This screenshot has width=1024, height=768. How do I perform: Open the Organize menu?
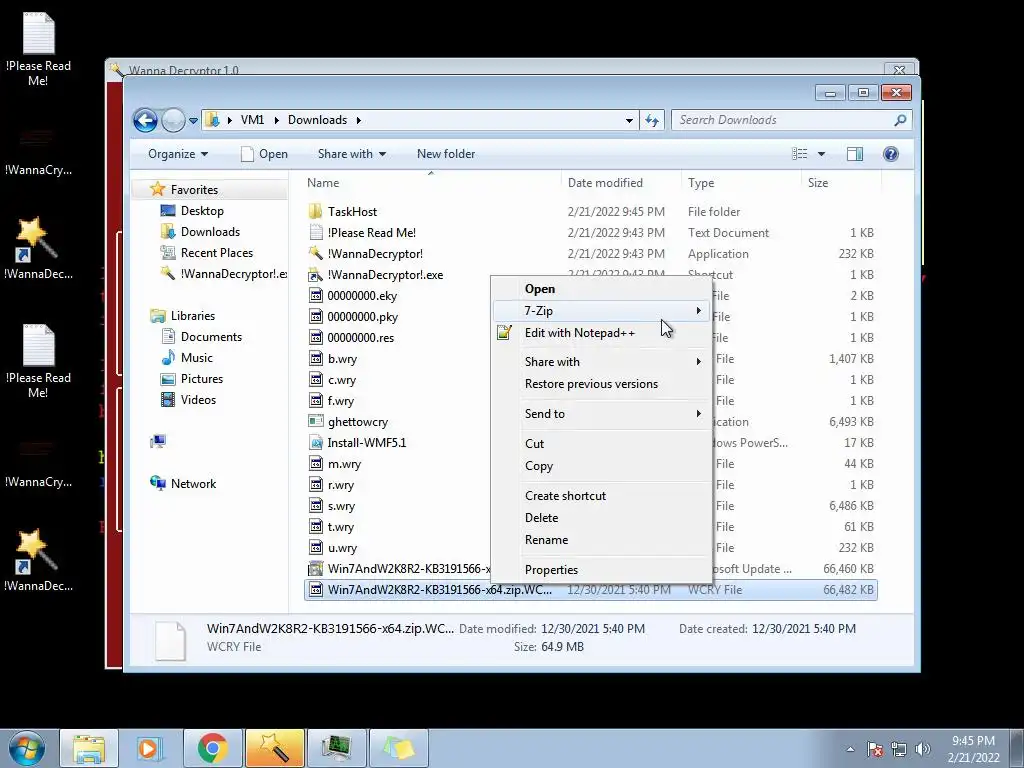point(178,154)
